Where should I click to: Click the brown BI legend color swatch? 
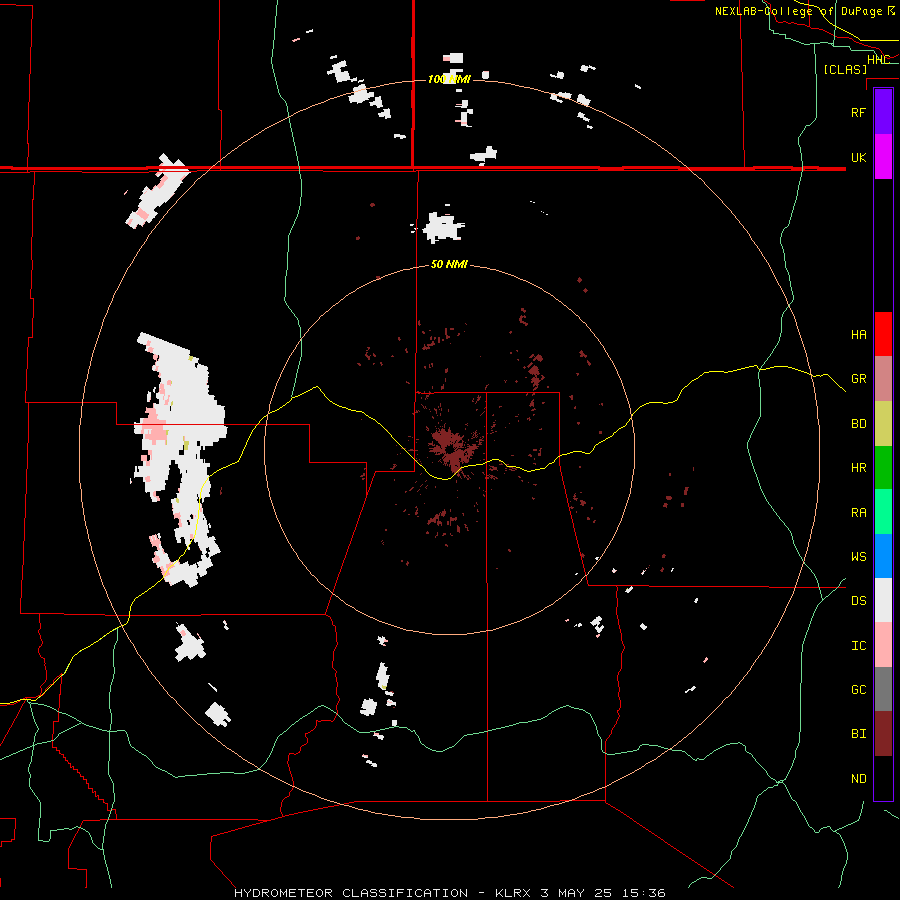coord(883,734)
